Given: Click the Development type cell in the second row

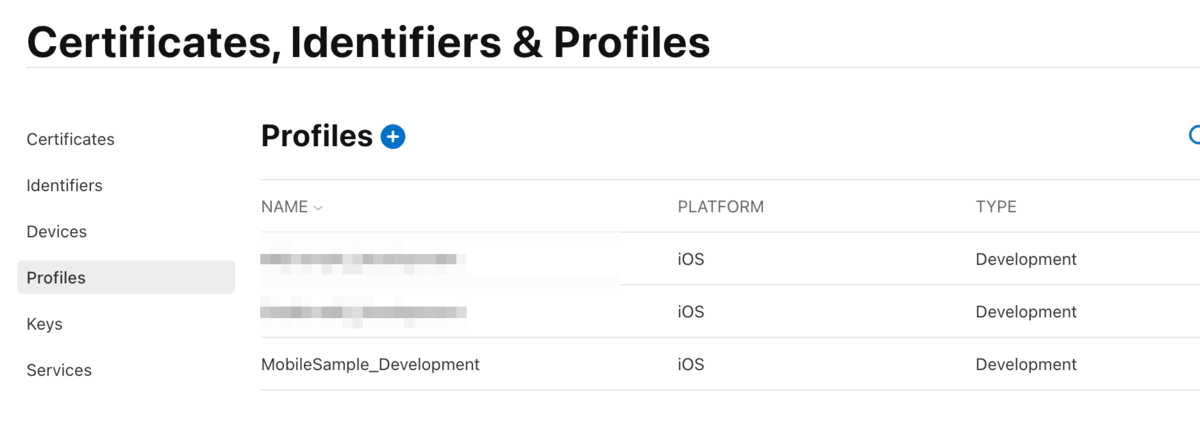Looking at the screenshot, I should tap(1026, 312).
